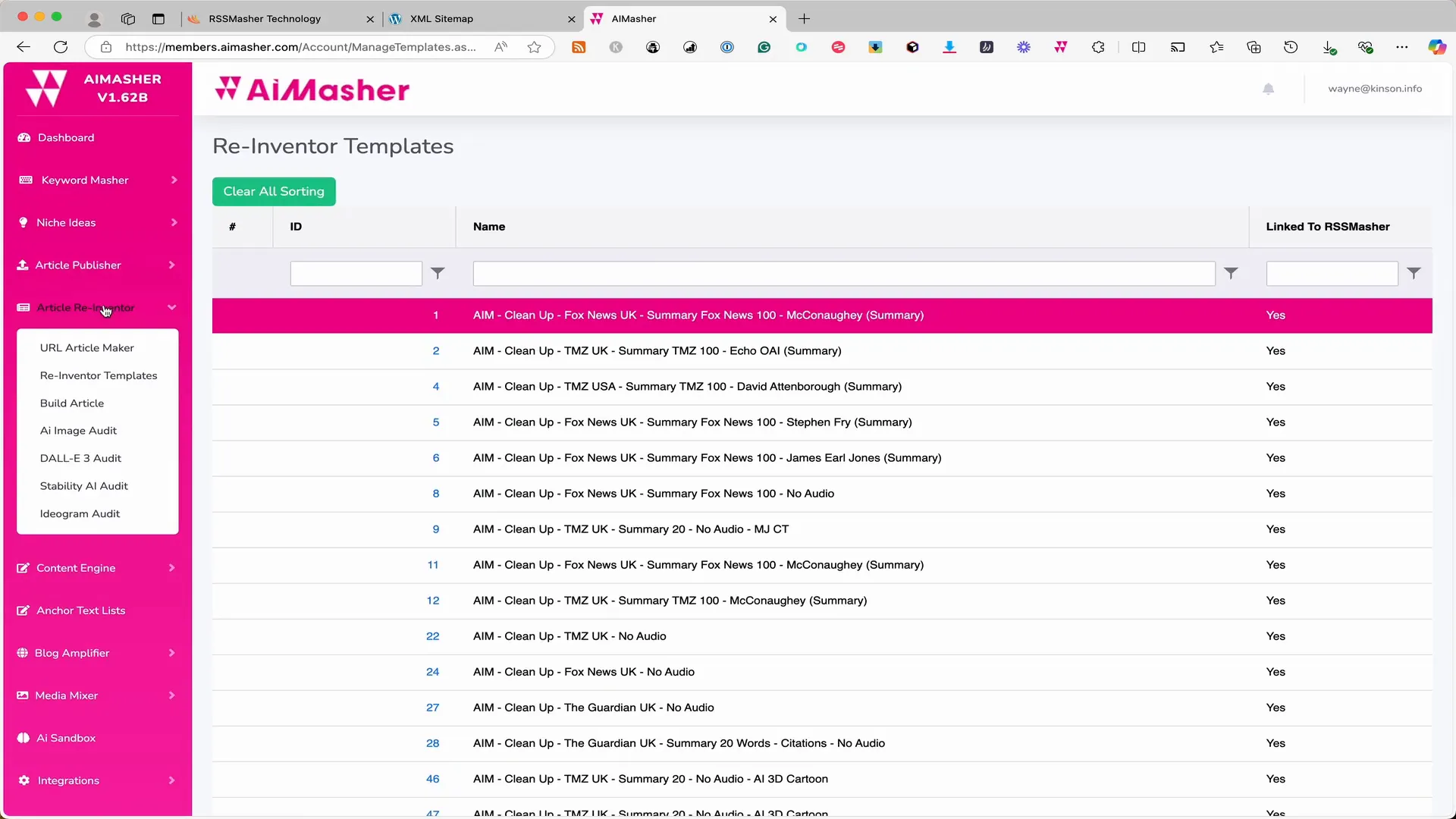Expand the Article Publisher chevron

click(172, 265)
